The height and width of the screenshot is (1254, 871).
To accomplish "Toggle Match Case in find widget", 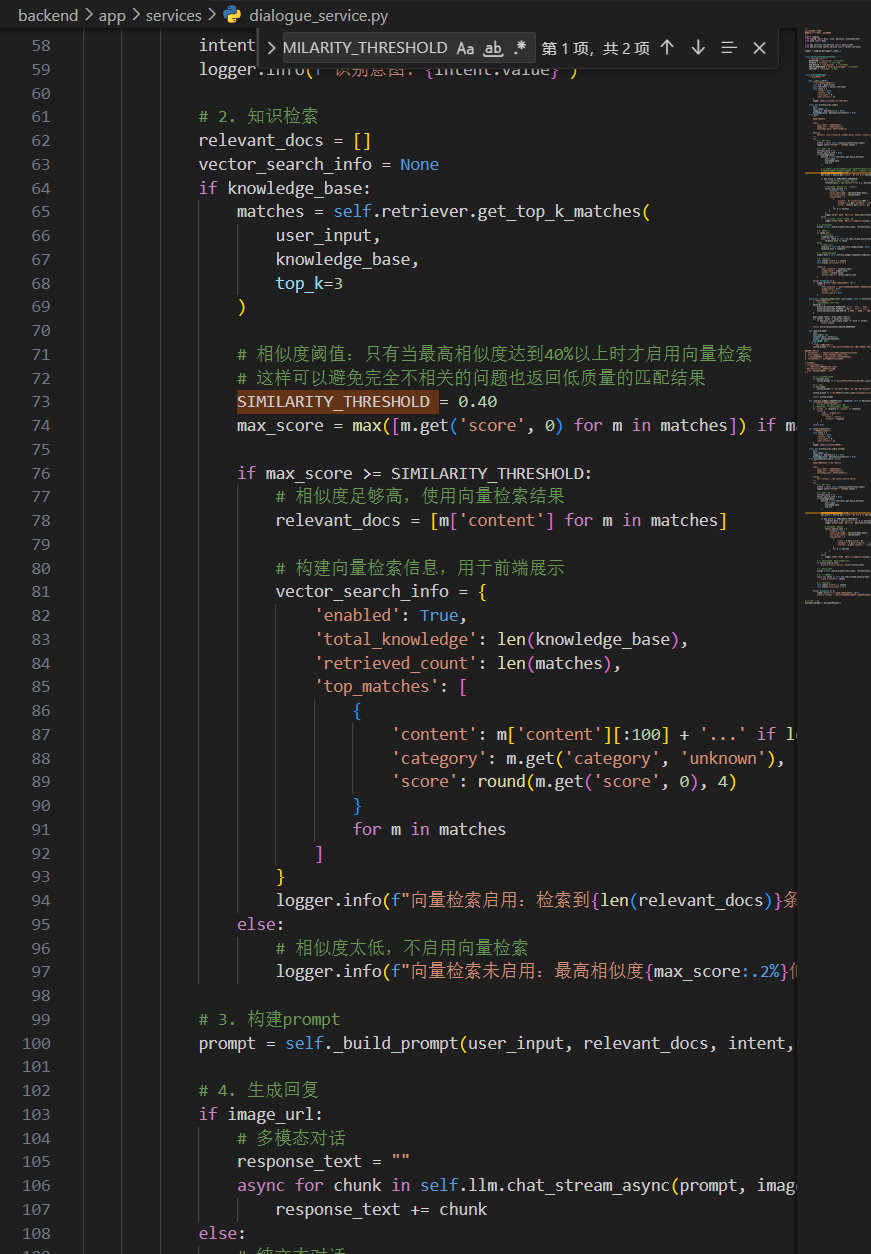I will [x=466, y=48].
